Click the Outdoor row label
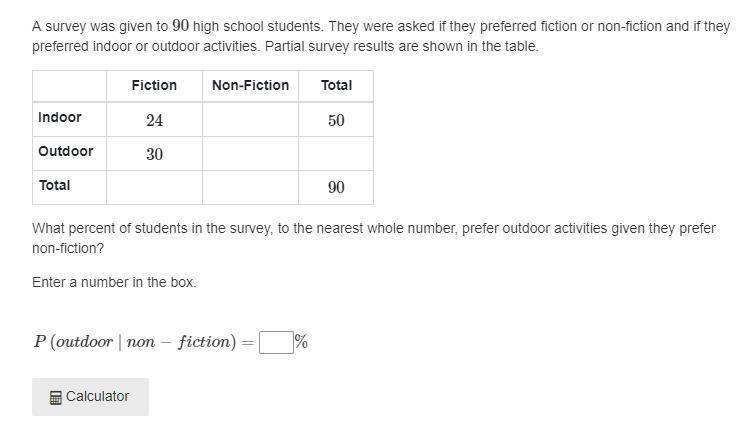741x428 pixels. pos(66,151)
